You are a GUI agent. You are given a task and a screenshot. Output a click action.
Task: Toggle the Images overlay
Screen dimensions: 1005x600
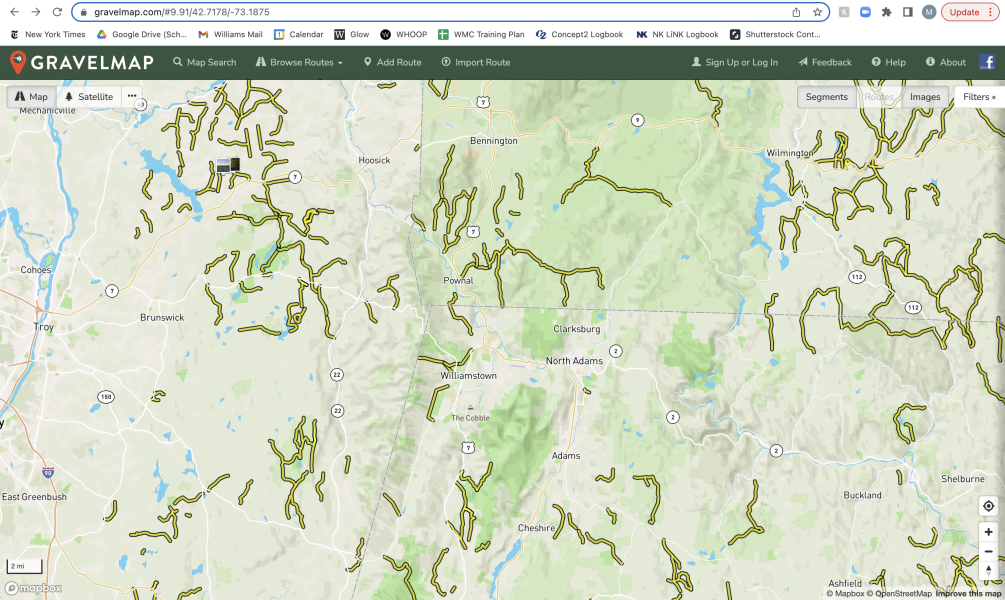pyautogui.click(x=925, y=96)
